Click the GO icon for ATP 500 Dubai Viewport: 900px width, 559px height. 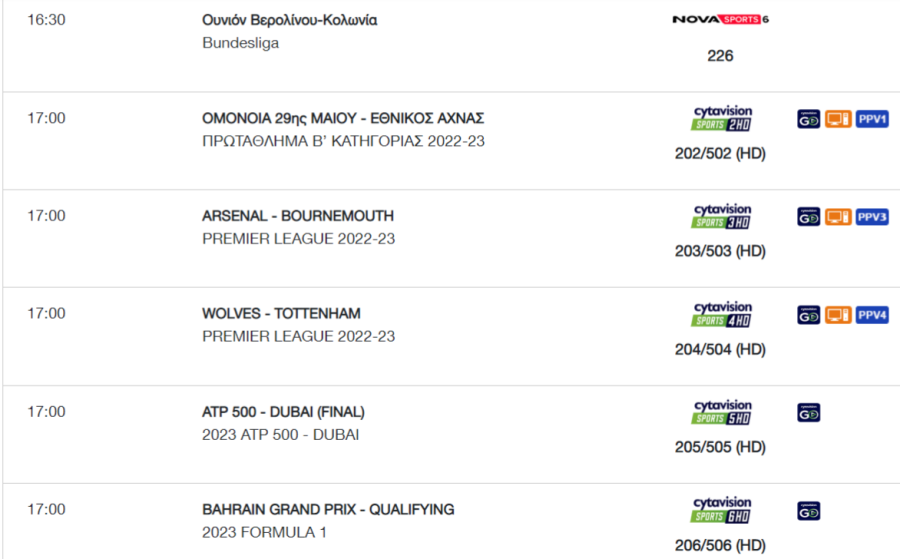[809, 413]
